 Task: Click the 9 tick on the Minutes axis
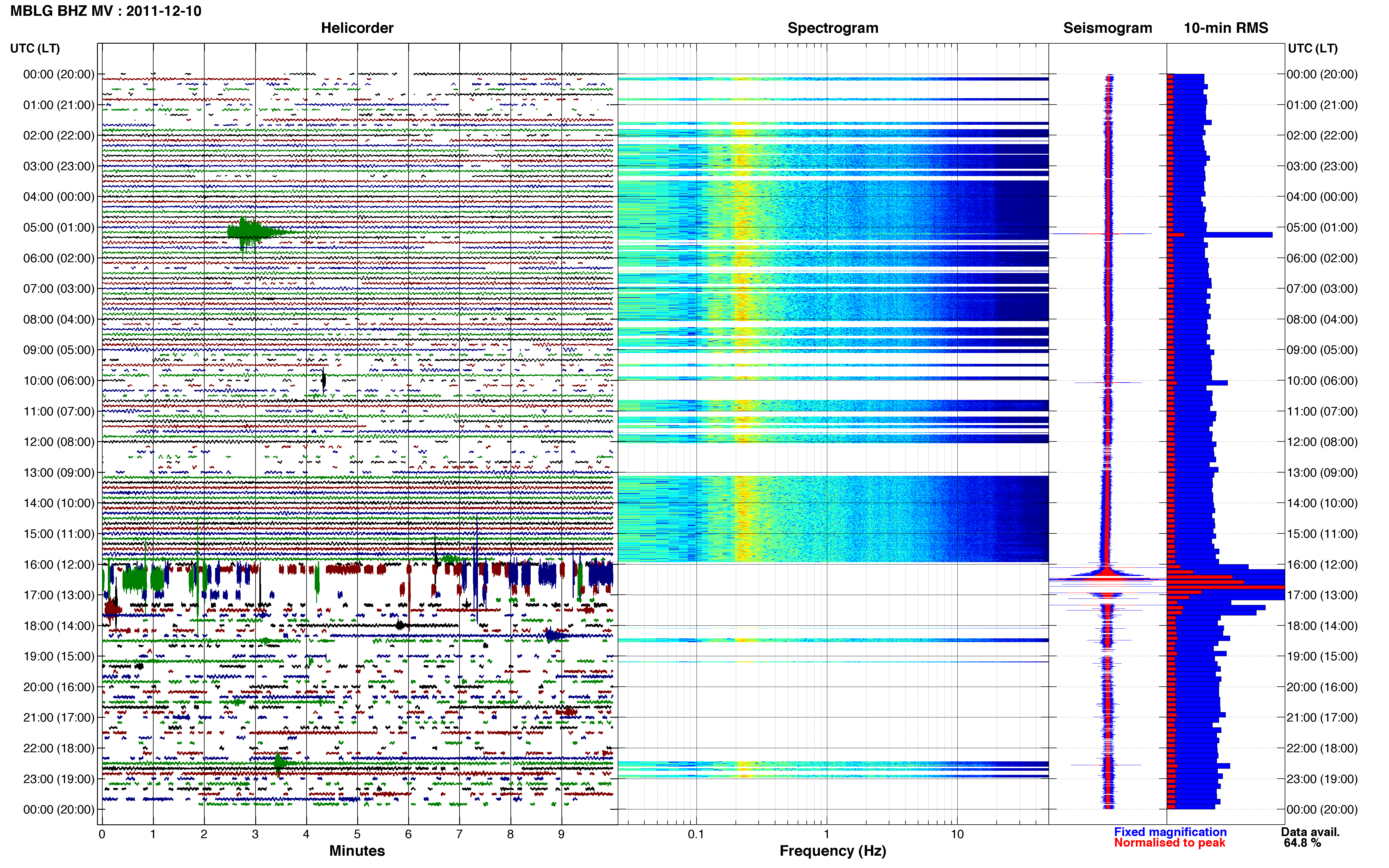[561, 834]
